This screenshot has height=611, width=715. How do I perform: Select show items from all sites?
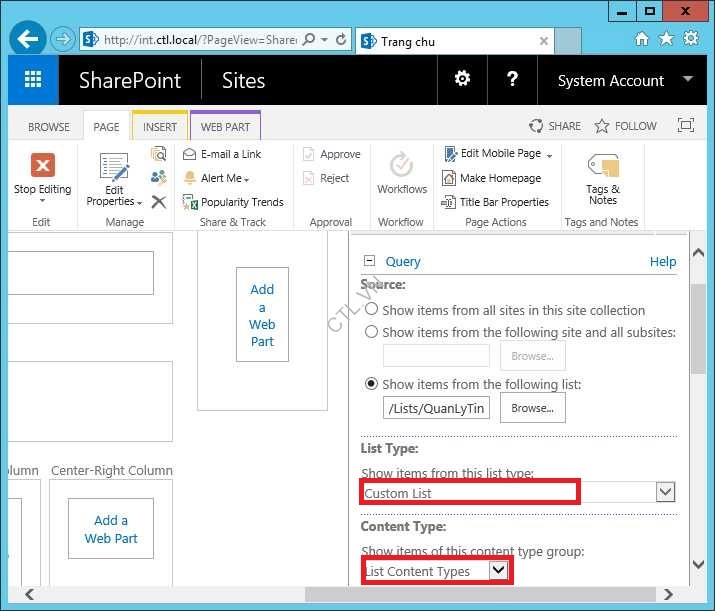371,310
